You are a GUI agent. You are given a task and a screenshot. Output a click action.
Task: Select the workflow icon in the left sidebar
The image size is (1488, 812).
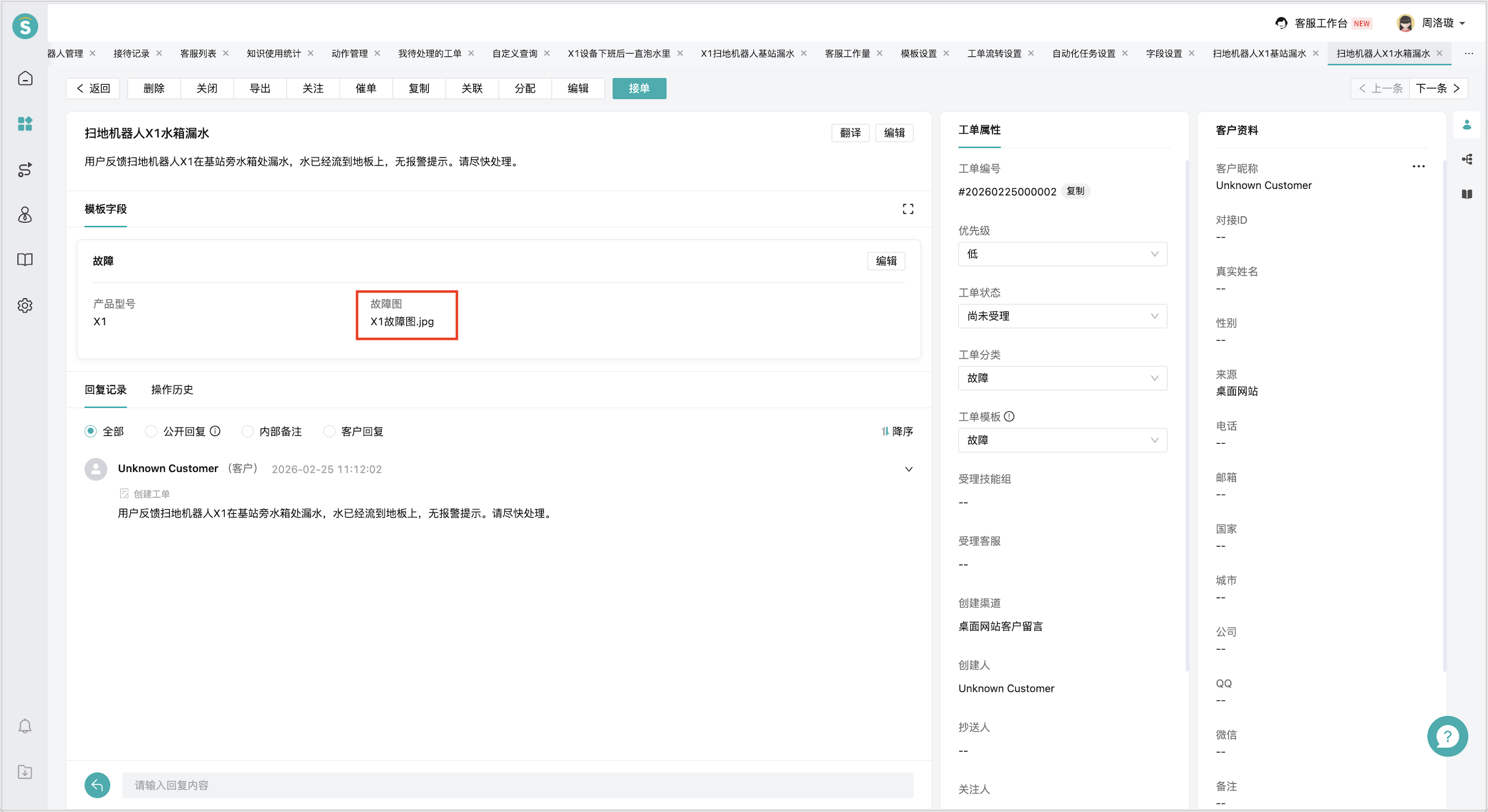(25, 169)
